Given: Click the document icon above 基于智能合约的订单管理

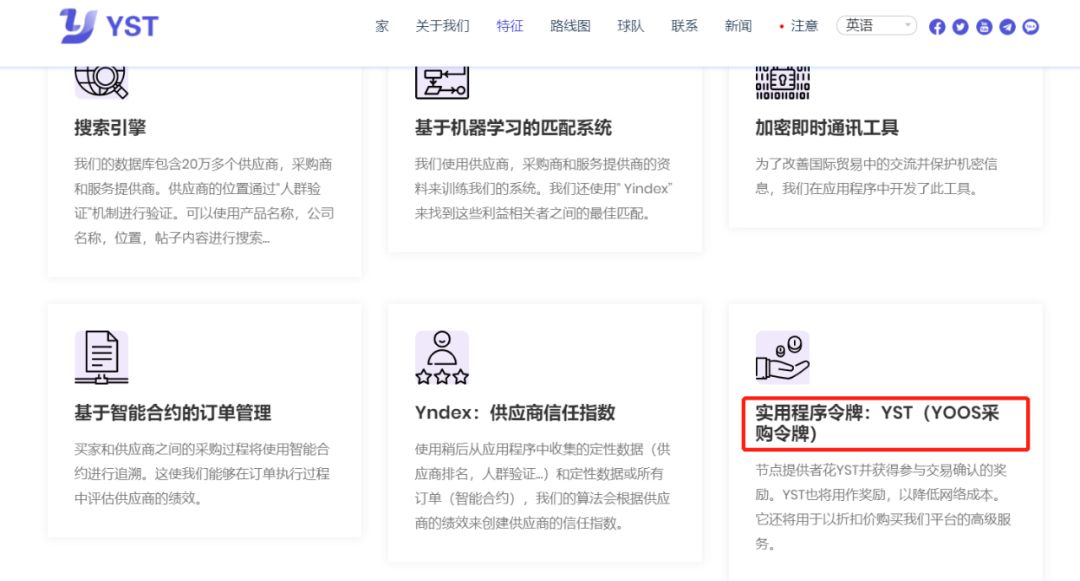Looking at the screenshot, I should pyautogui.click(x=101, y=357).
